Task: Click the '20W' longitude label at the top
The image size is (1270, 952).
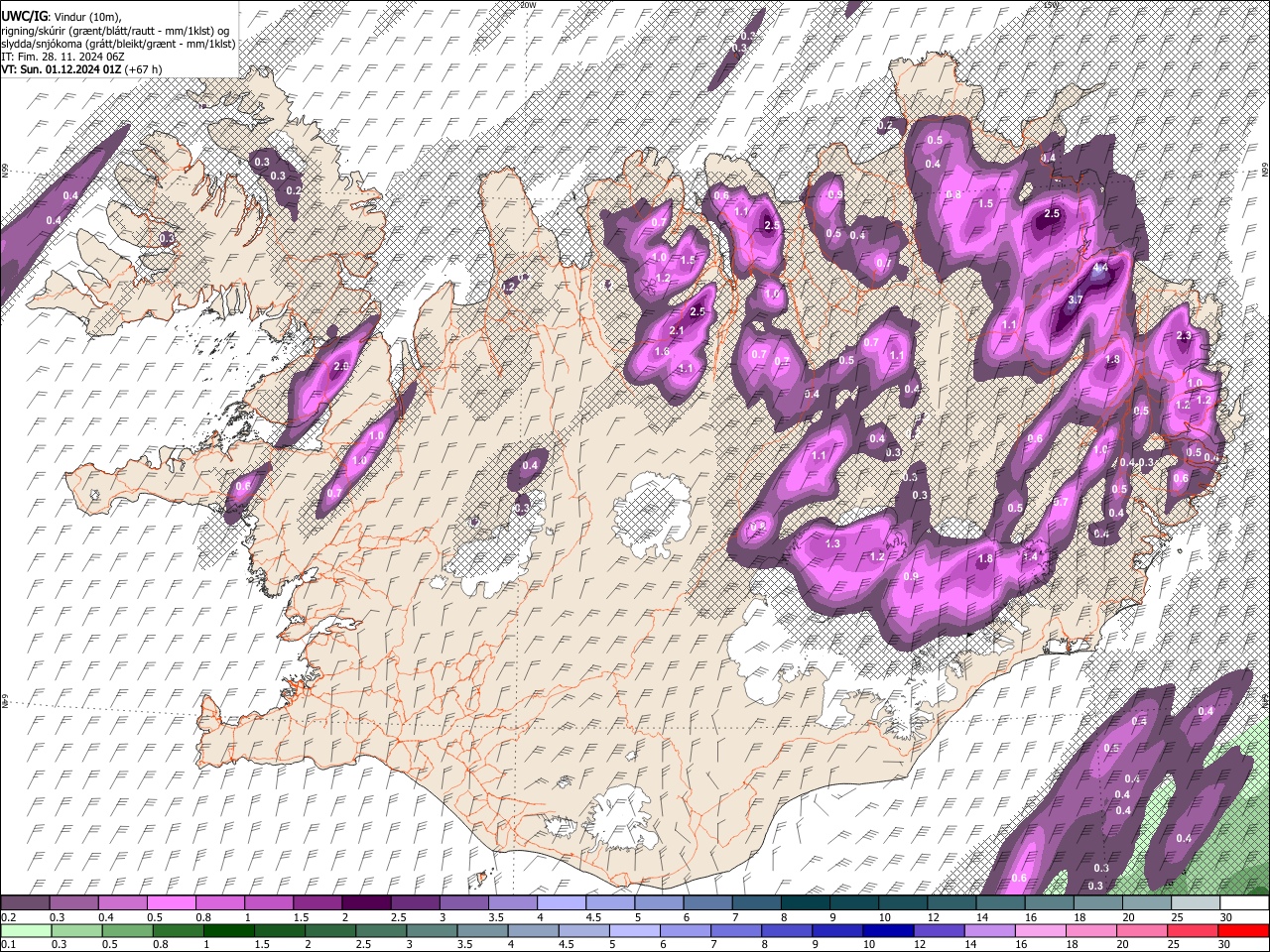Action: (528, 5)
